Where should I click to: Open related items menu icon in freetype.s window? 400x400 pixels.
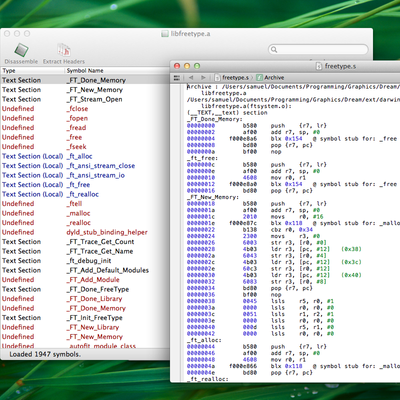tap(177, 78)
